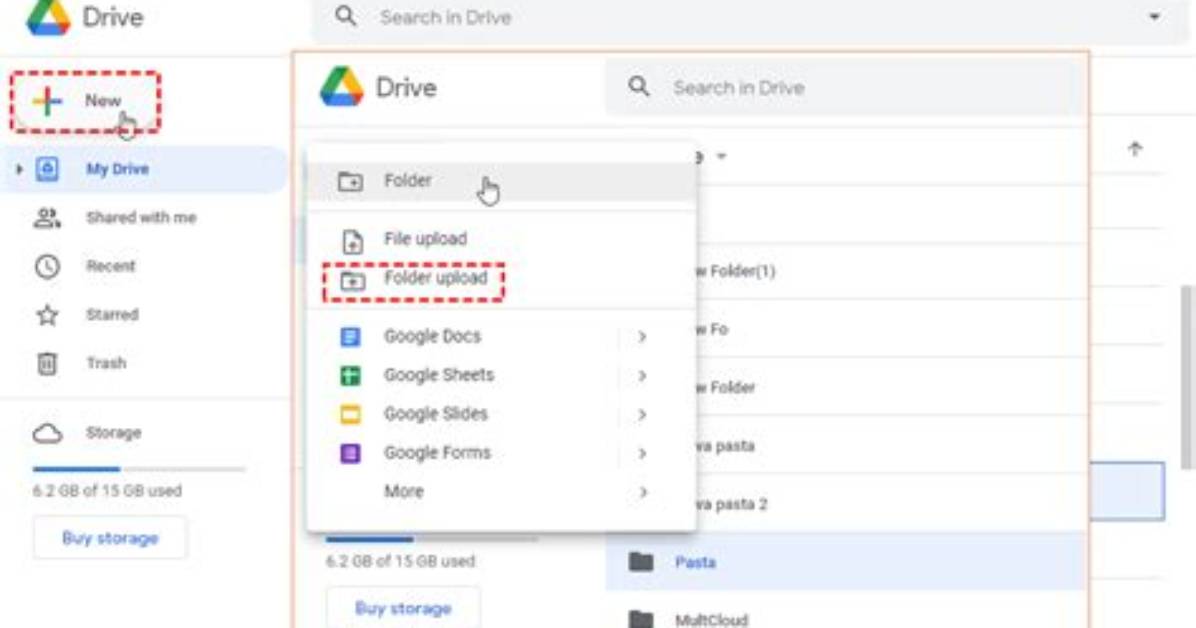Click the sort direction up arrow
Viewport: 1196px width, 628px height.
tap(1135, 149)
